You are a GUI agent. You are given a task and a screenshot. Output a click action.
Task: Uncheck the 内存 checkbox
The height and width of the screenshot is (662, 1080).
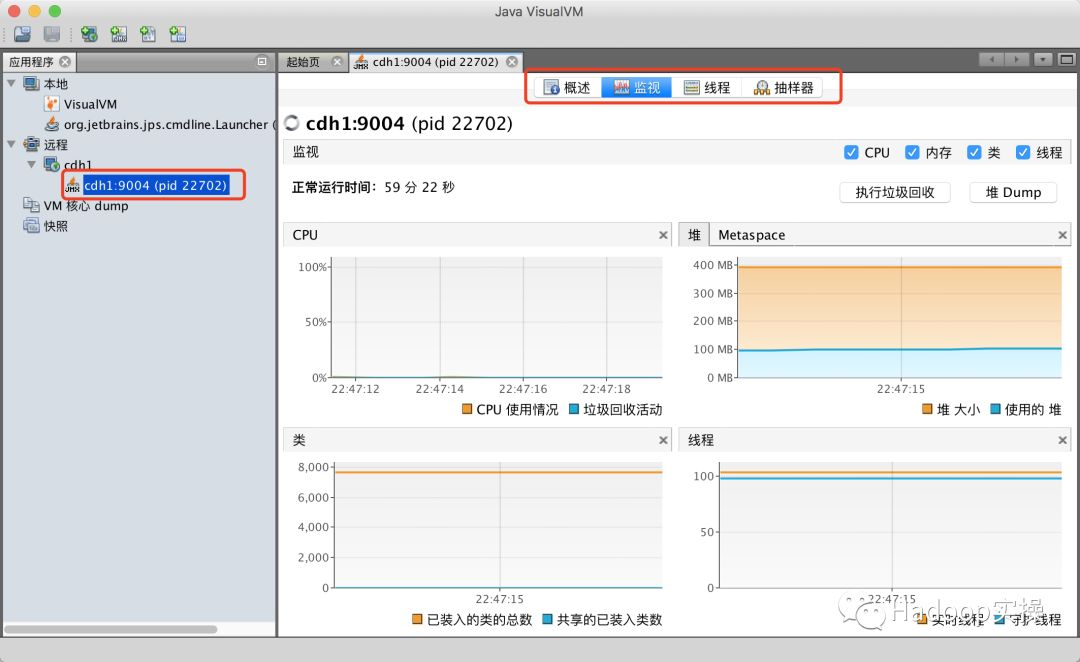(912, 152)
